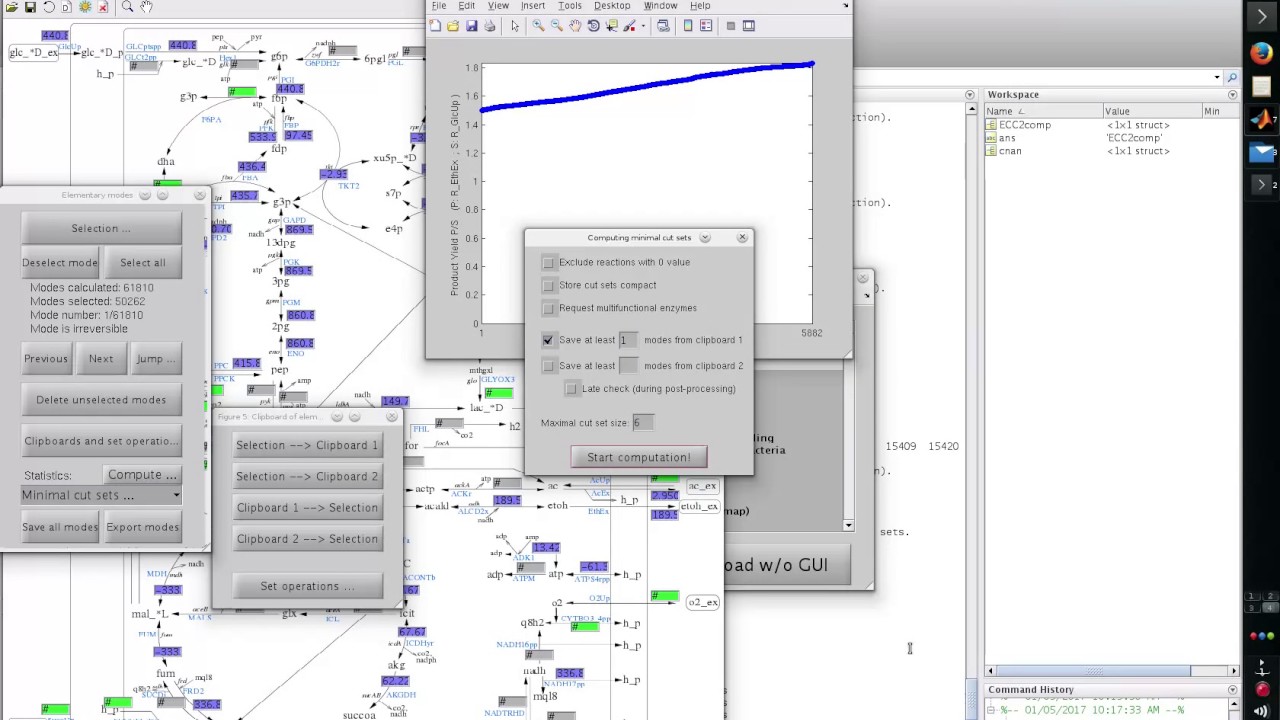Open the mail folder icon in the dock

1262,152
